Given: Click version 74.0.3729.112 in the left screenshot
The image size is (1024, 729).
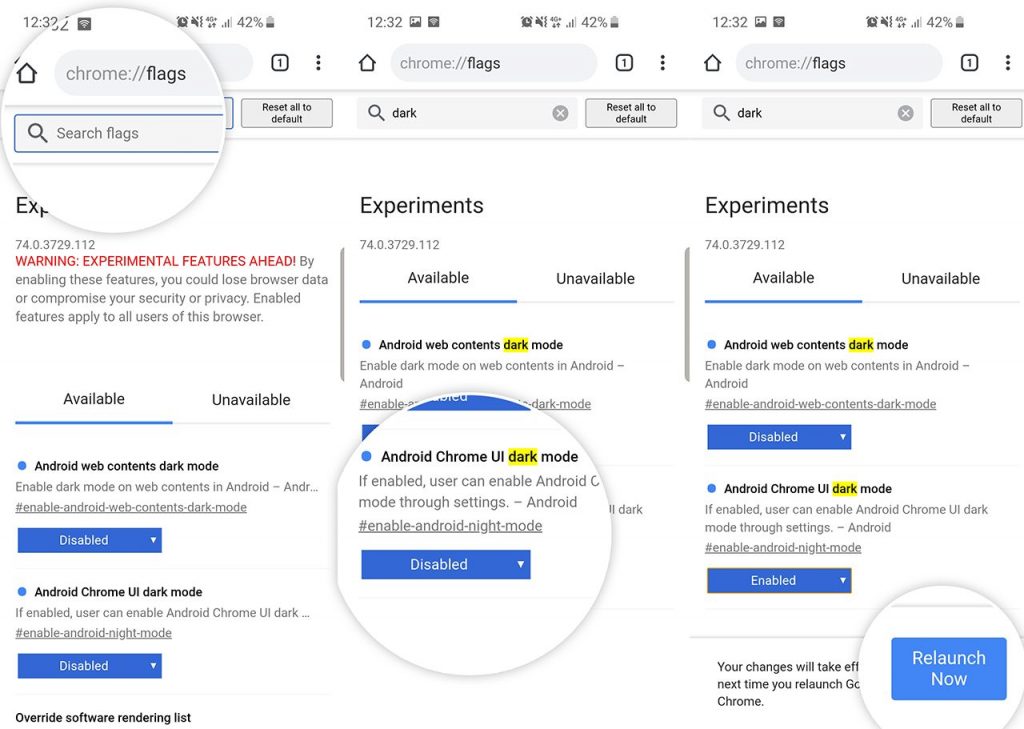Looking at the screenshot, I should coord(56,245).
